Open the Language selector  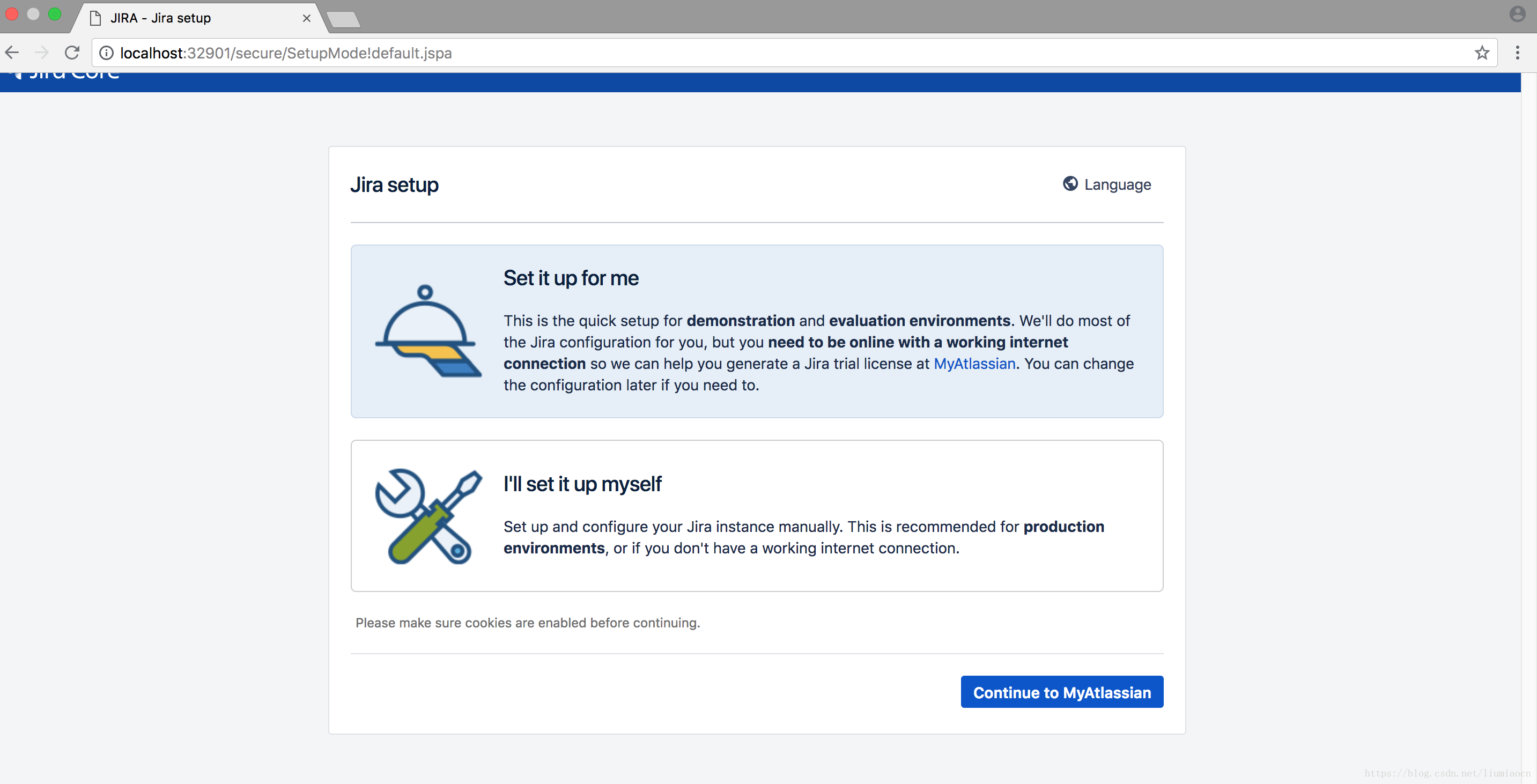1107,184
